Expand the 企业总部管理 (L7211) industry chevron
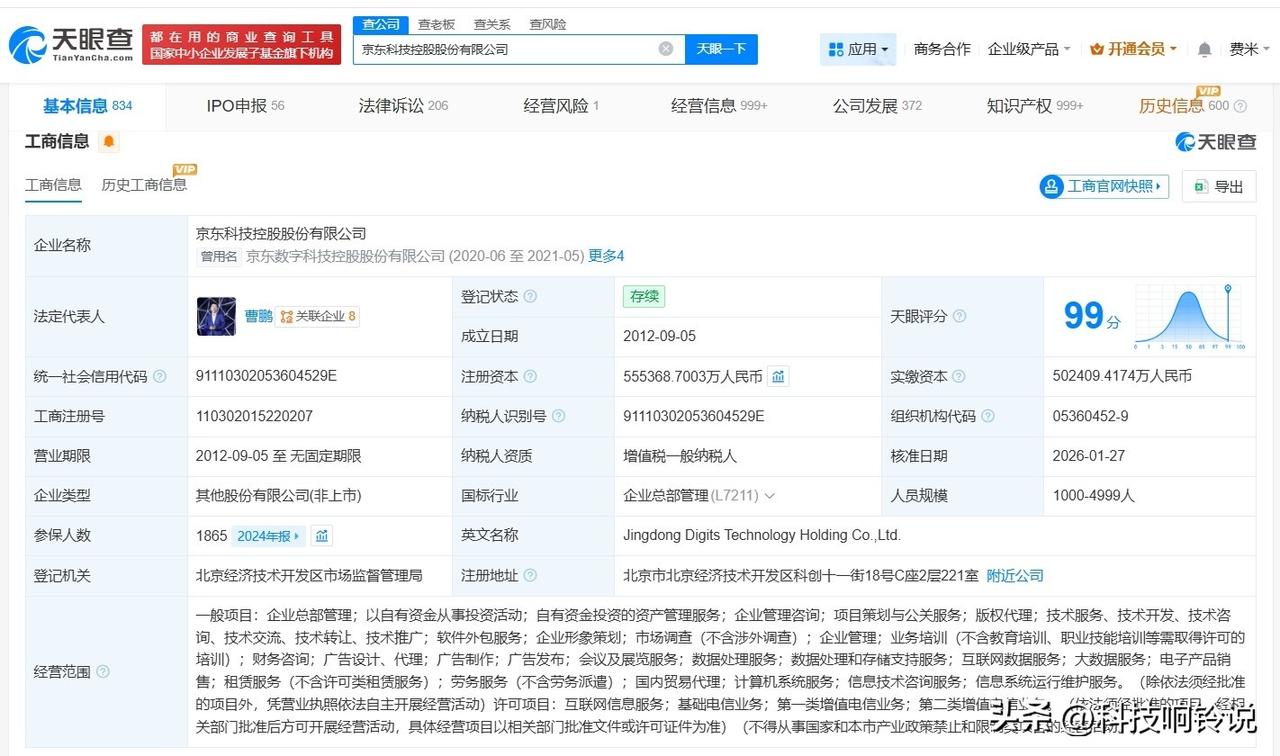Image resolution: width=1280 pixels, height=756 pixels. [x=769, y=496]
